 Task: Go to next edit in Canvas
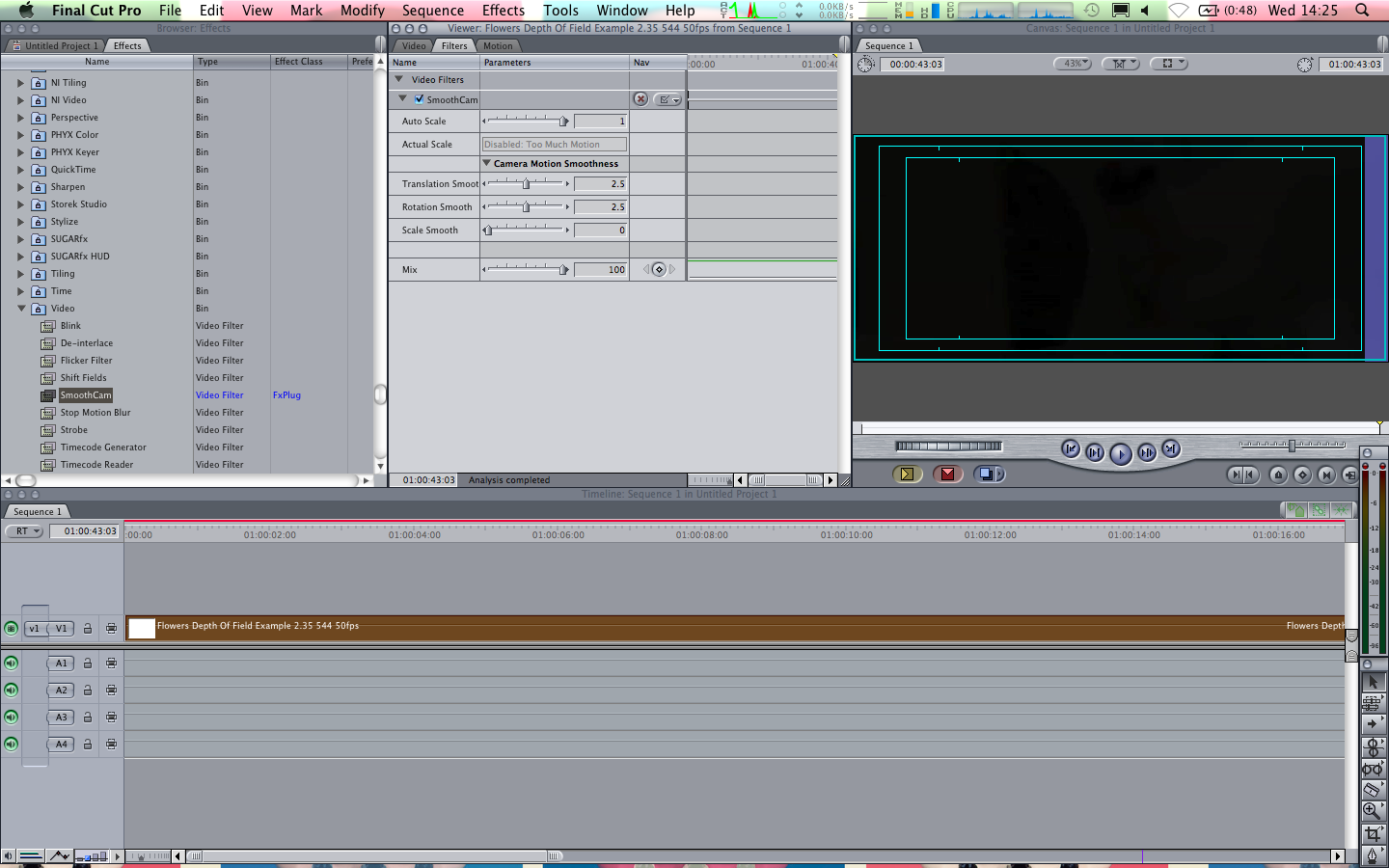pyautogui.click(x=1171, y=448)
